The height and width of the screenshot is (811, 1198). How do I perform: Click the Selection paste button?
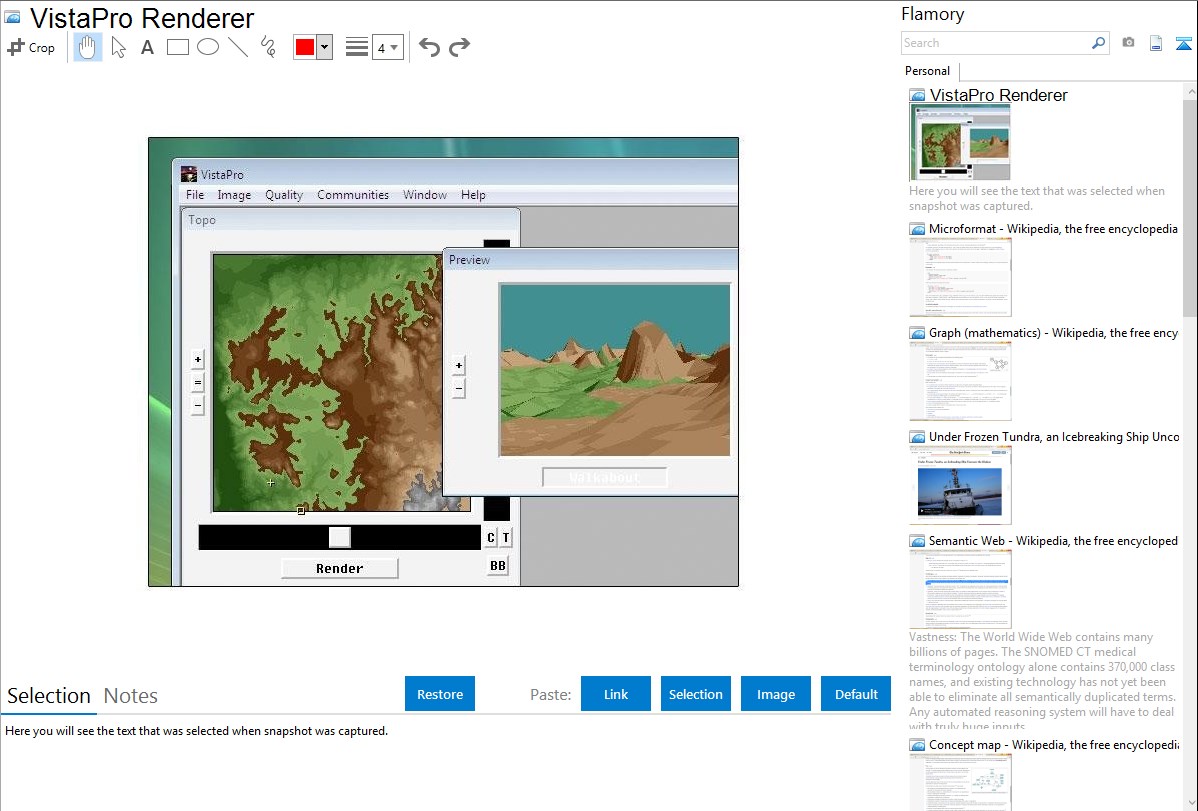(695, 694)
